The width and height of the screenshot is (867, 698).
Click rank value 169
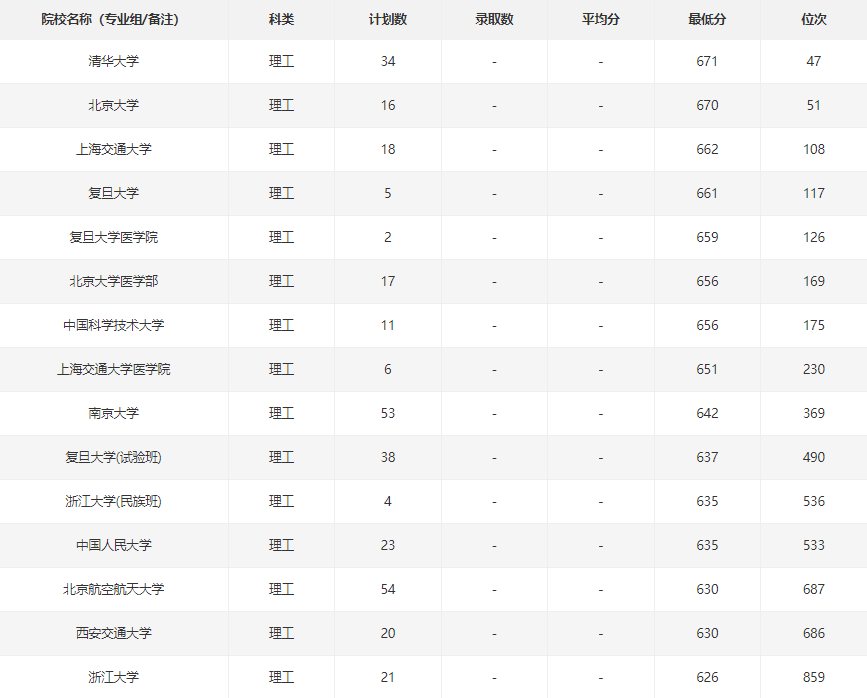814,281
